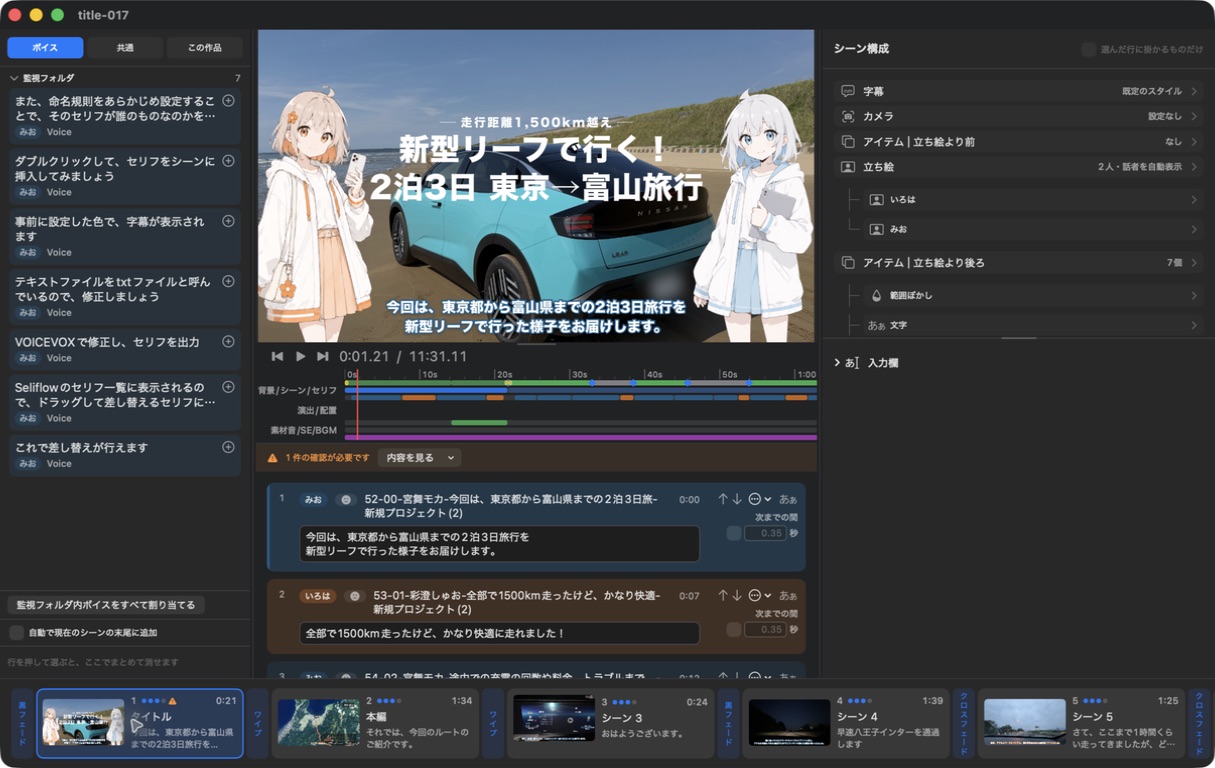Move line 1 down with the arrow
The width and height of the screenshot is (1215, 768).
pyautogui.click(x=737, y=499)
